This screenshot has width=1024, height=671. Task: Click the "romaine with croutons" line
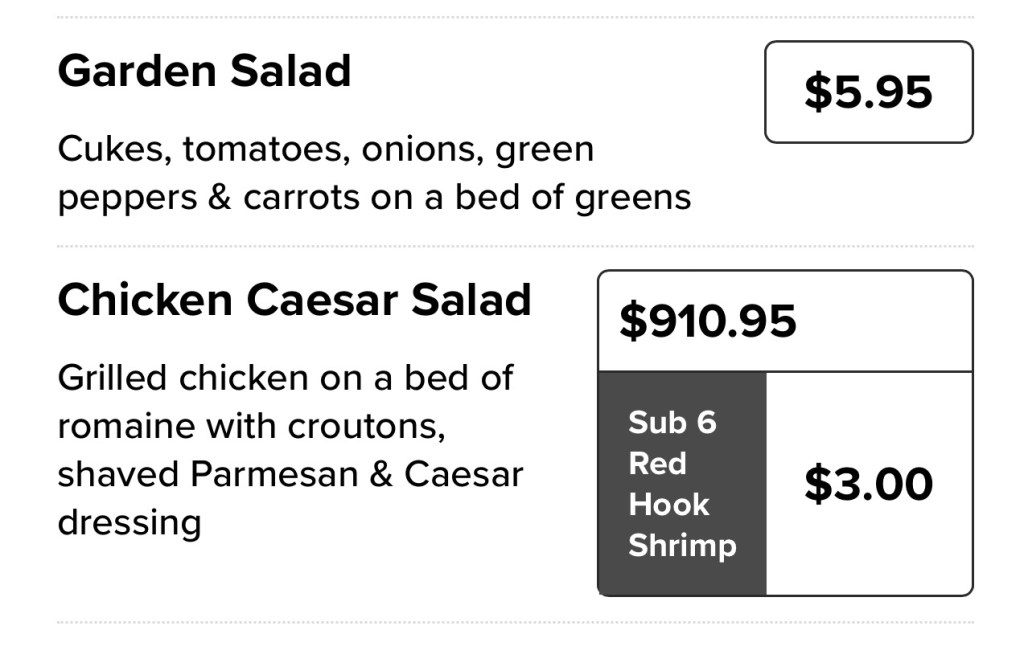pyautogui.click(x=250, y=426)
